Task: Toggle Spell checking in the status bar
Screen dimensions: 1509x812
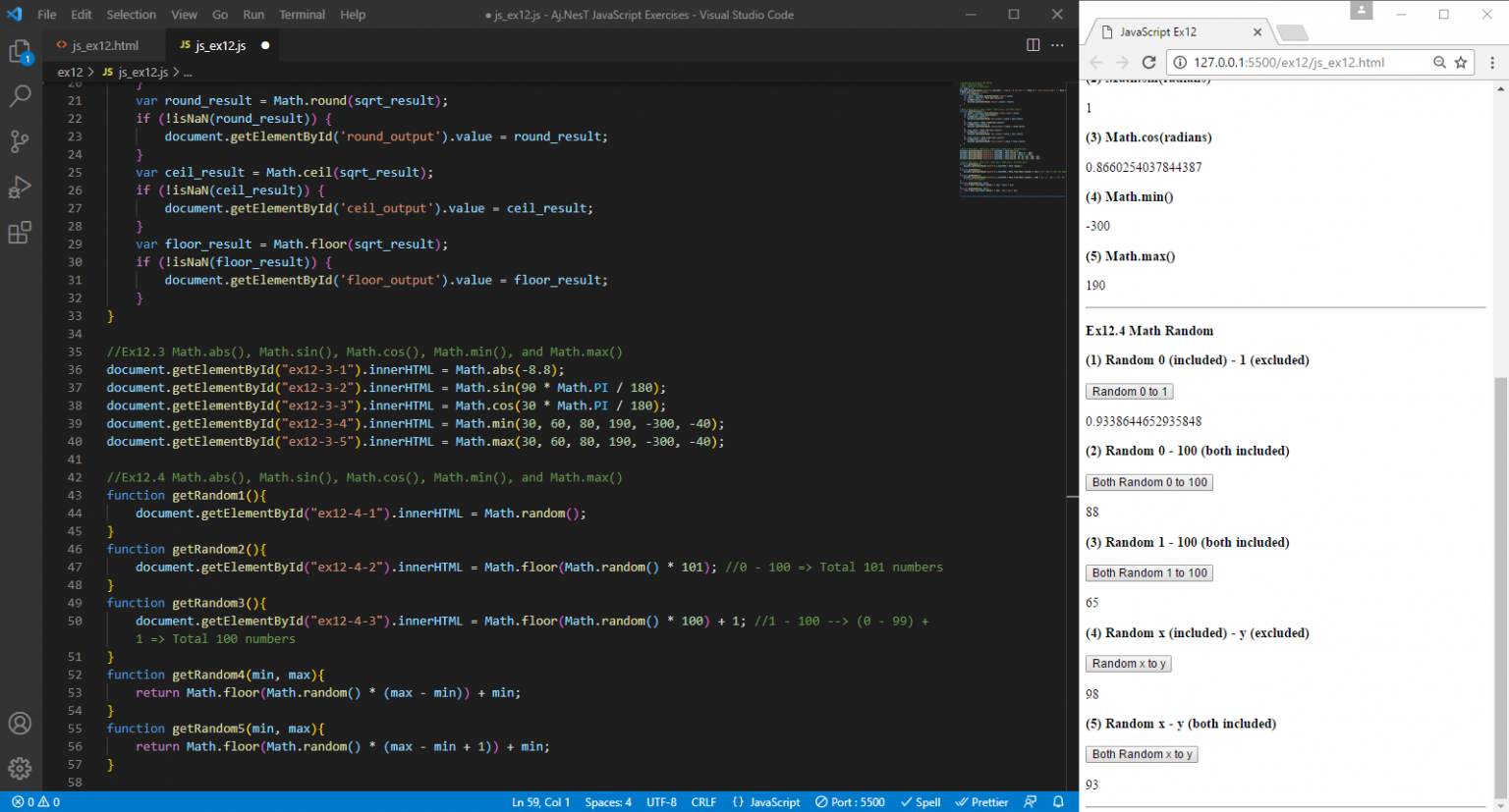Action: 920,802
